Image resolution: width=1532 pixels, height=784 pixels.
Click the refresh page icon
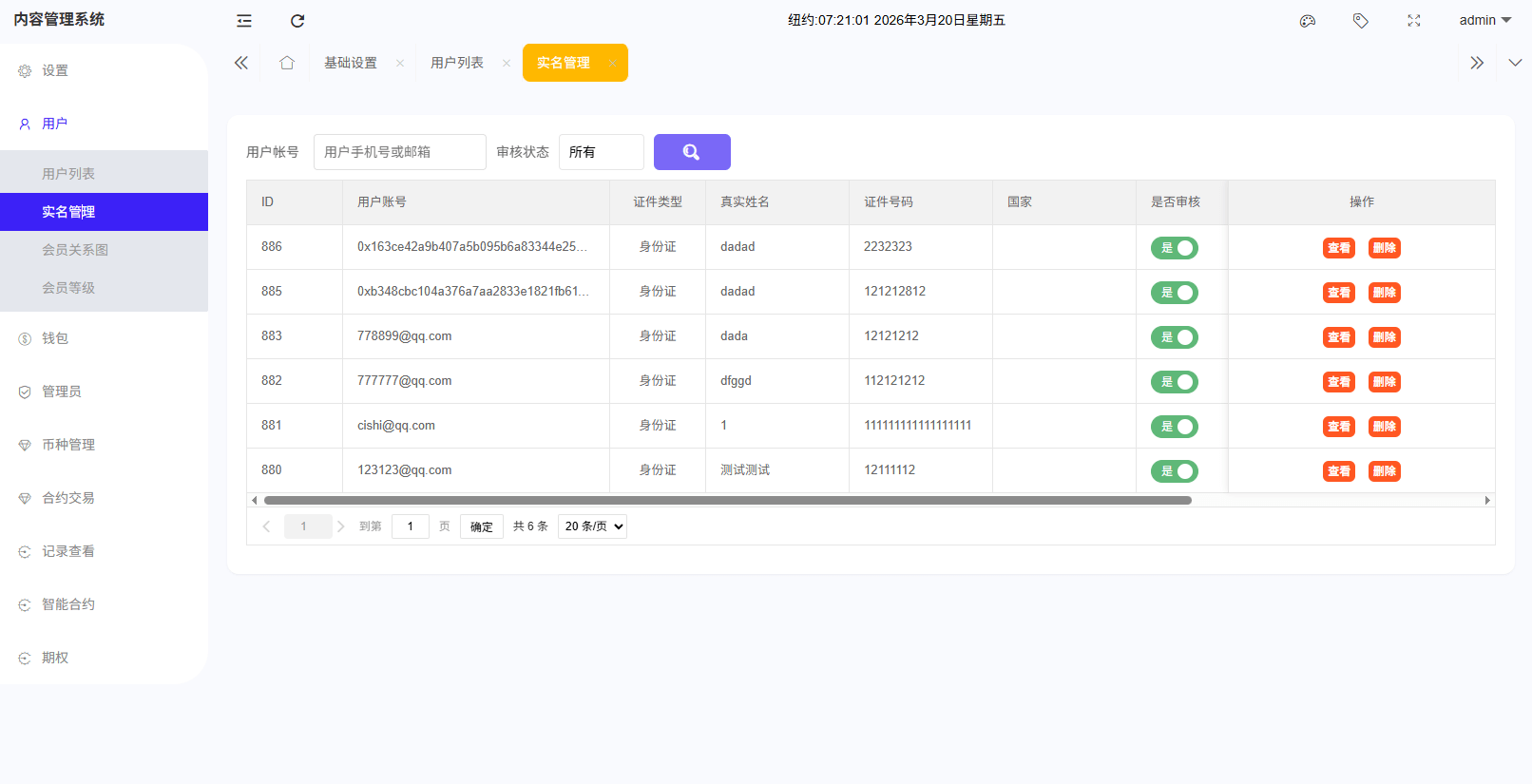297,21
